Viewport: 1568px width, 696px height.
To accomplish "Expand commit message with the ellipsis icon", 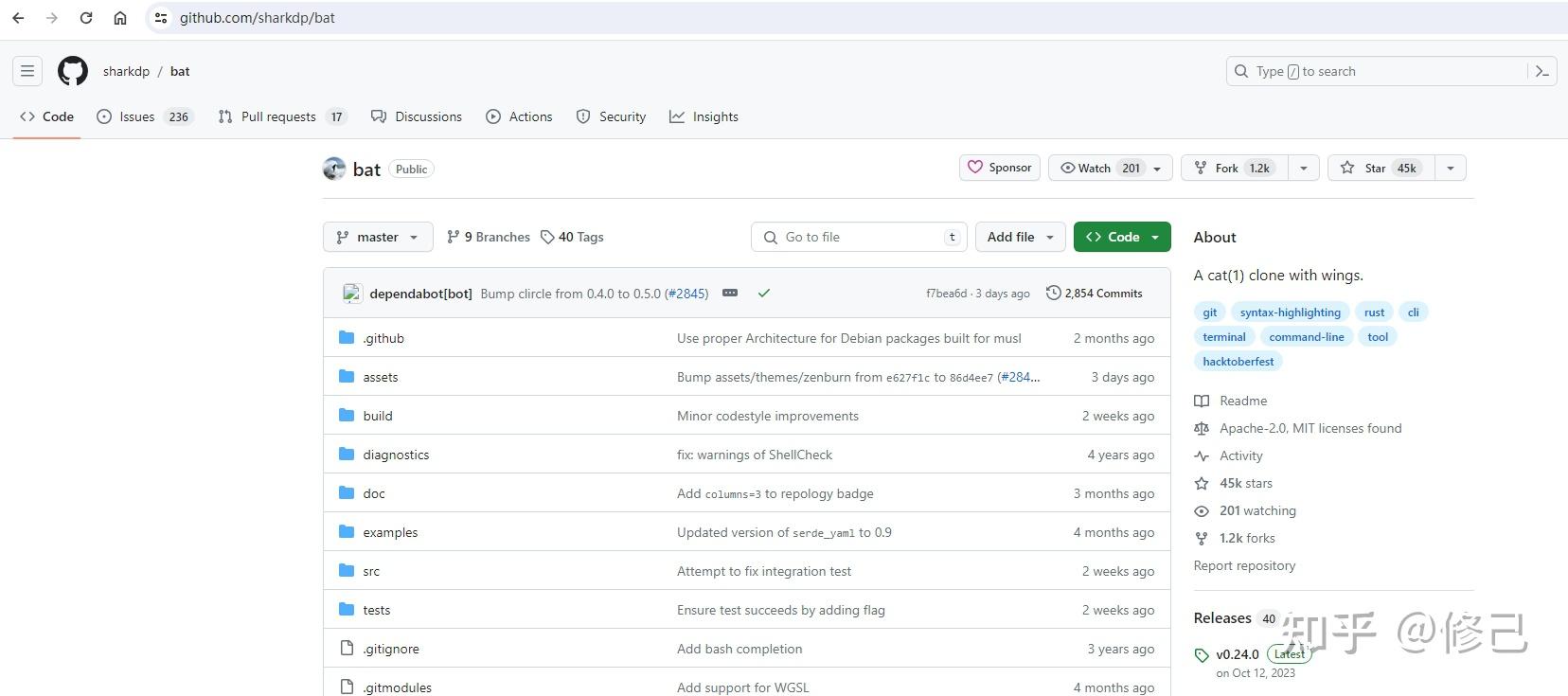I will pos(730,294).
